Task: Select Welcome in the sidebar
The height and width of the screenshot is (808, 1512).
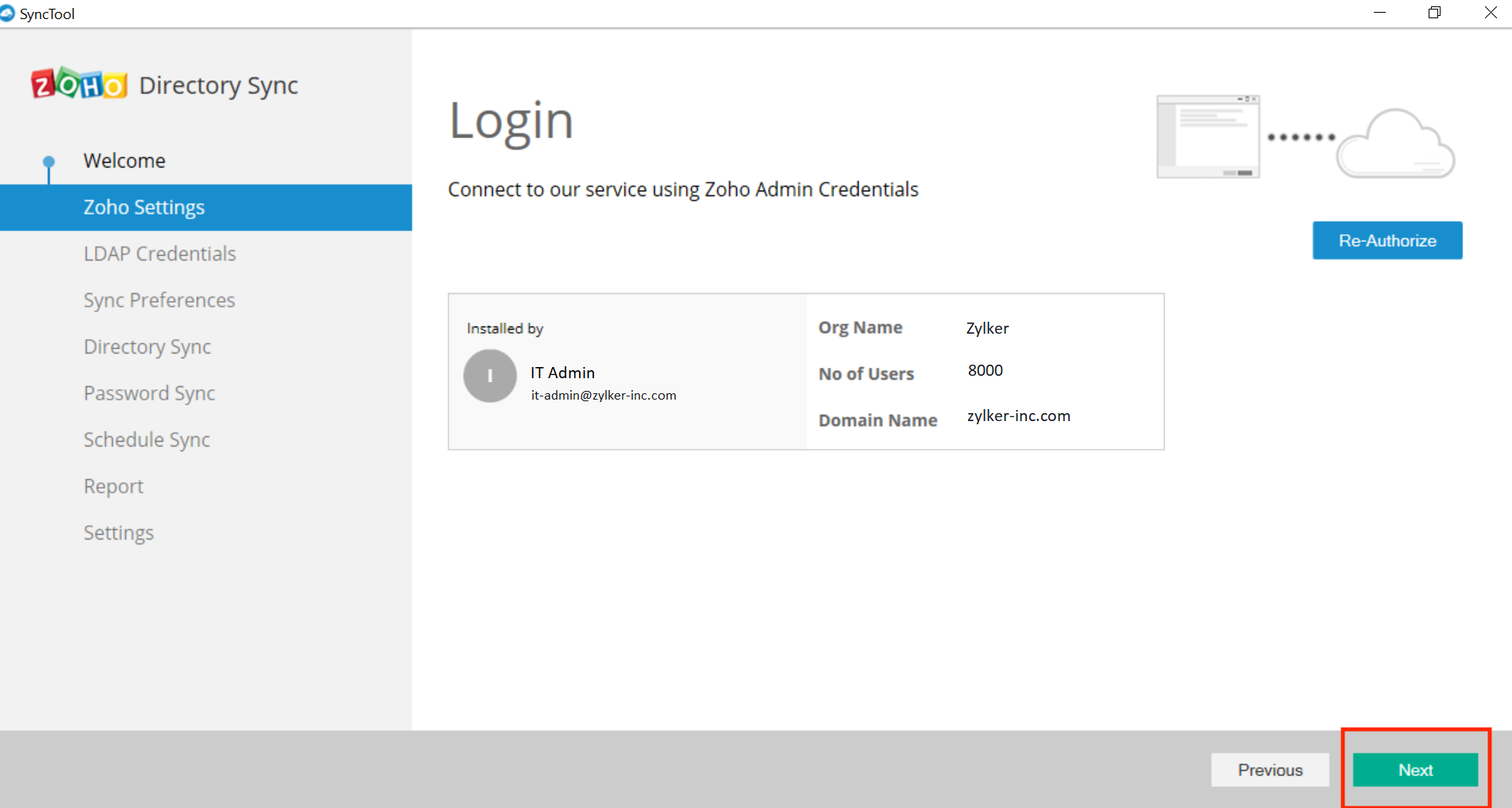Action: click(x=124, y=160)
